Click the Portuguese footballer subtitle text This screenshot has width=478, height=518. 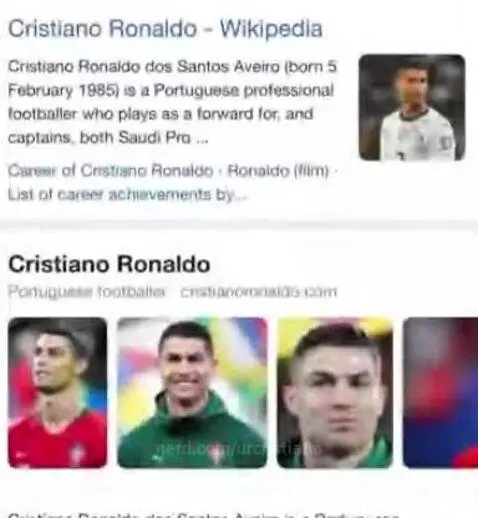click(87, 292)
